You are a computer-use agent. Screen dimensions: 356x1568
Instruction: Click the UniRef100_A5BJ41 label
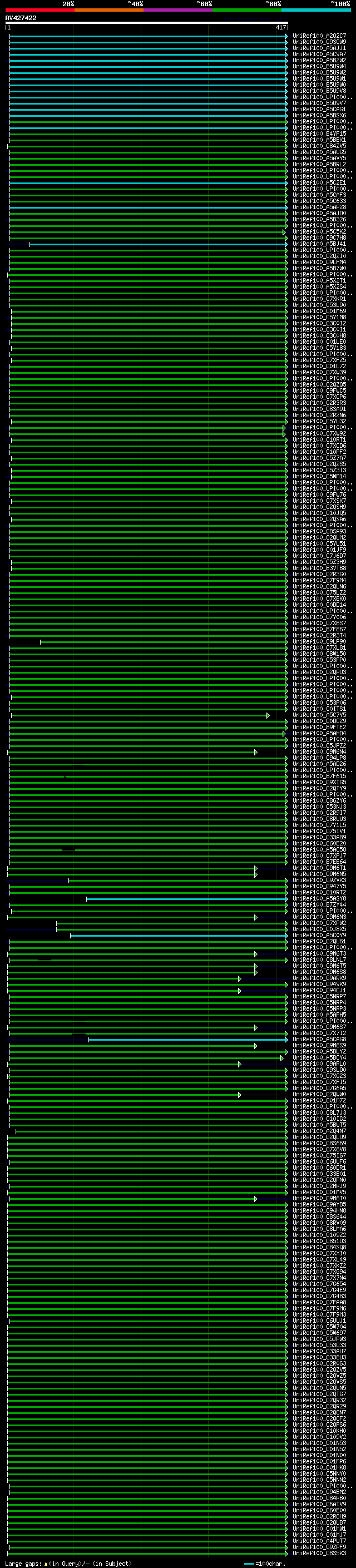319,244
